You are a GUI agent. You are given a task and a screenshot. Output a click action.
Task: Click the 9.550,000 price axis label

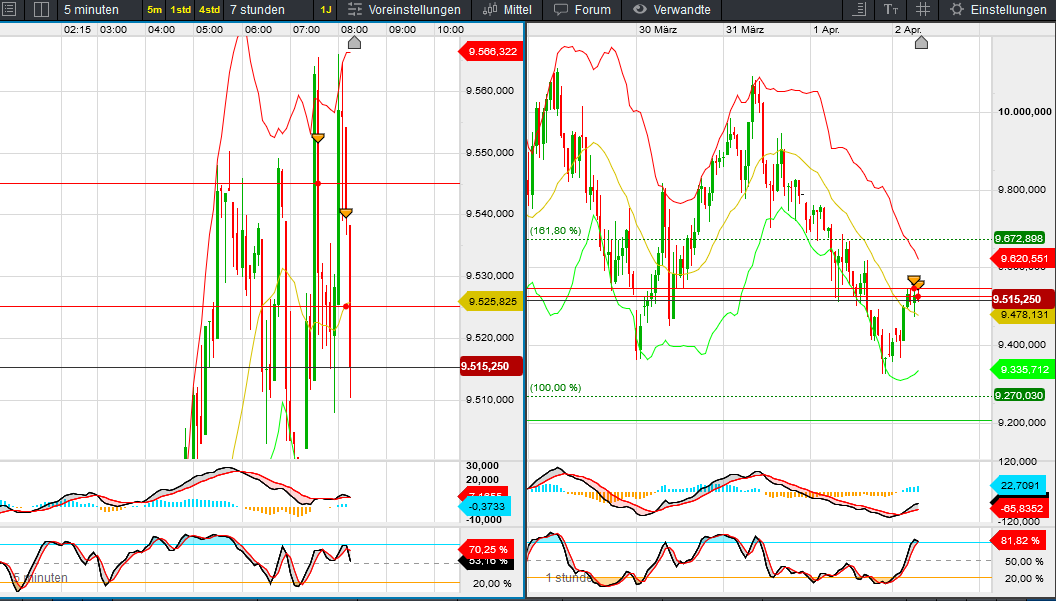point(490,153)
